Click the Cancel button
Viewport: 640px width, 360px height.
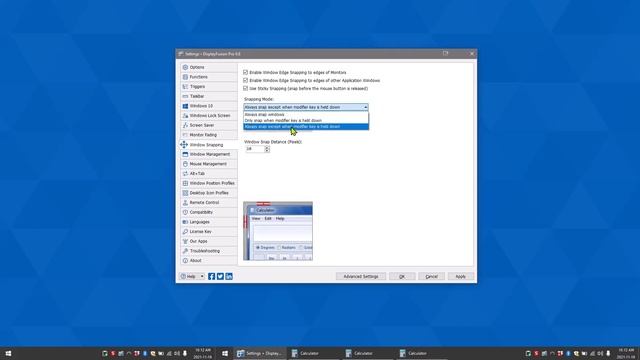(x=431, y=276)
